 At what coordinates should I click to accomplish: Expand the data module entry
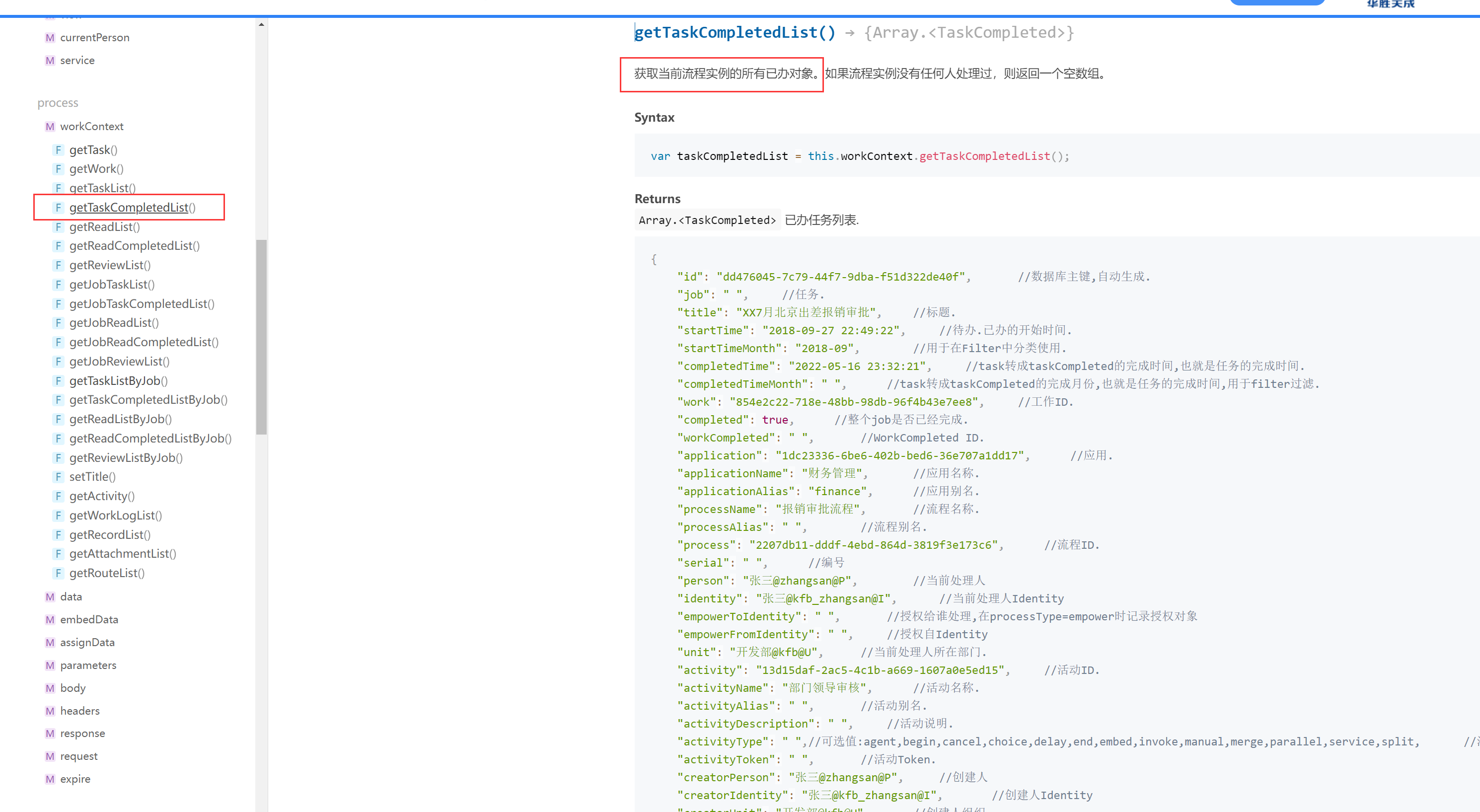71,596
